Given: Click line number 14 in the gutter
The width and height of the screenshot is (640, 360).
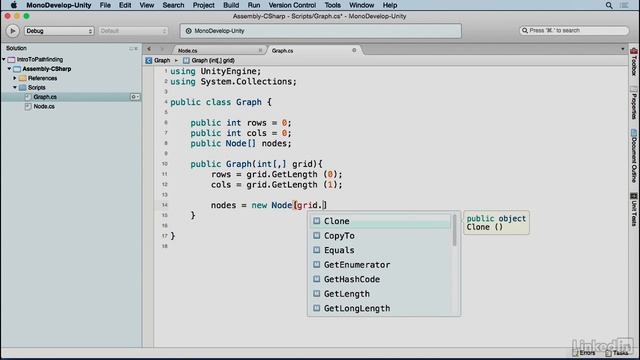Looking at the screenshot, I should [164, 205].
